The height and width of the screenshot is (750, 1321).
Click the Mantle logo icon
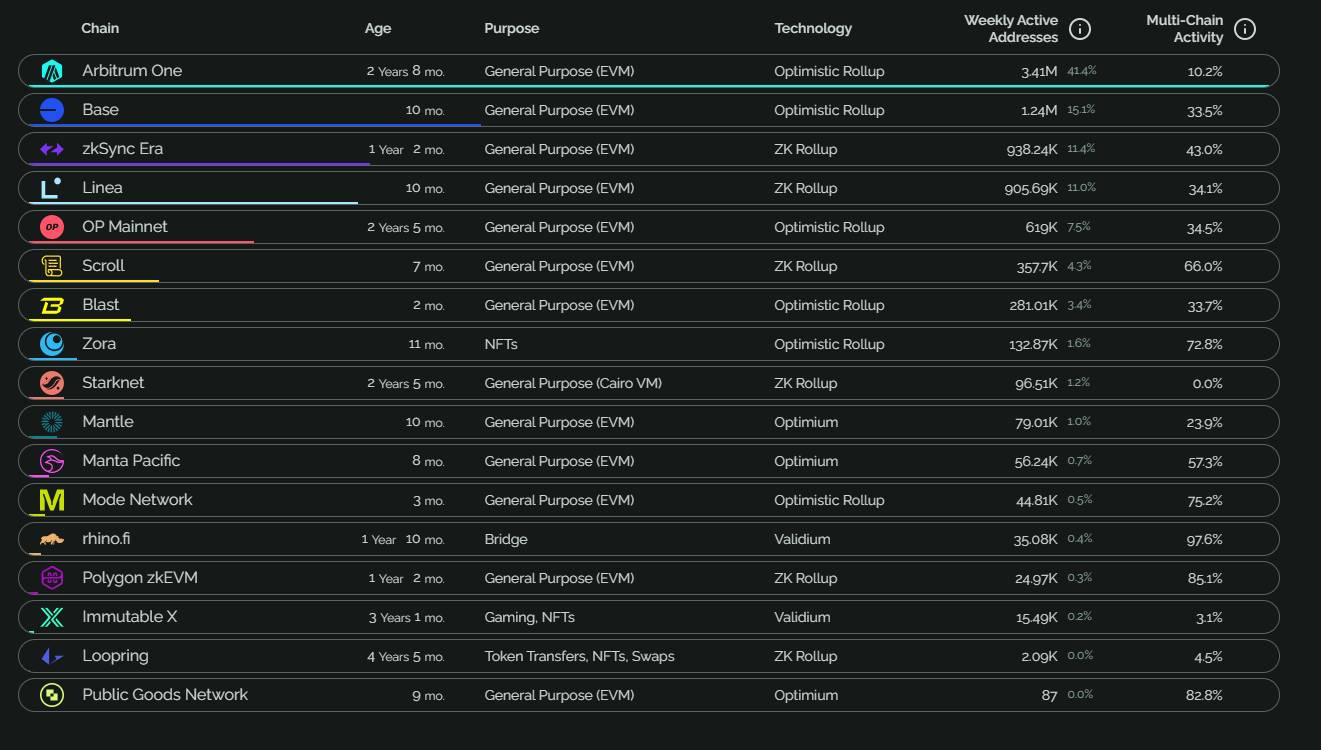pos(52,422)
